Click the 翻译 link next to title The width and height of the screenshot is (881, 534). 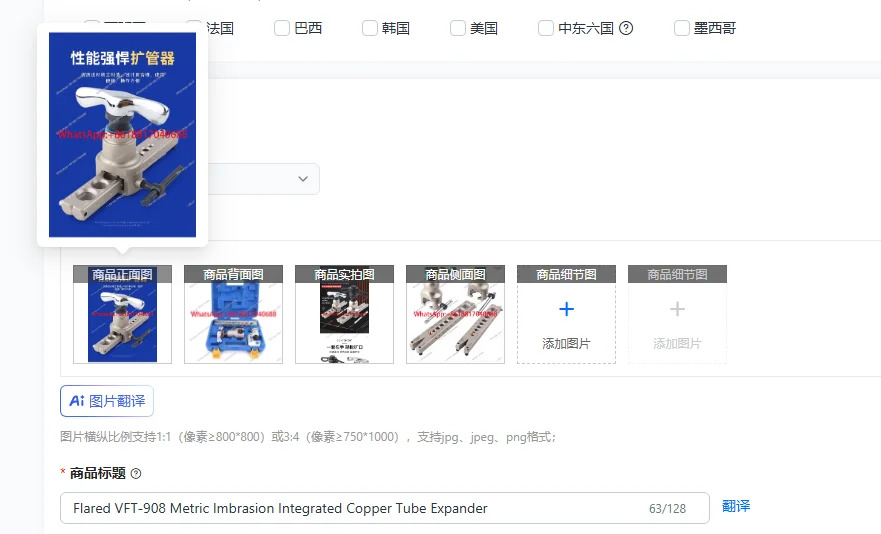click(x=736, y=506)
